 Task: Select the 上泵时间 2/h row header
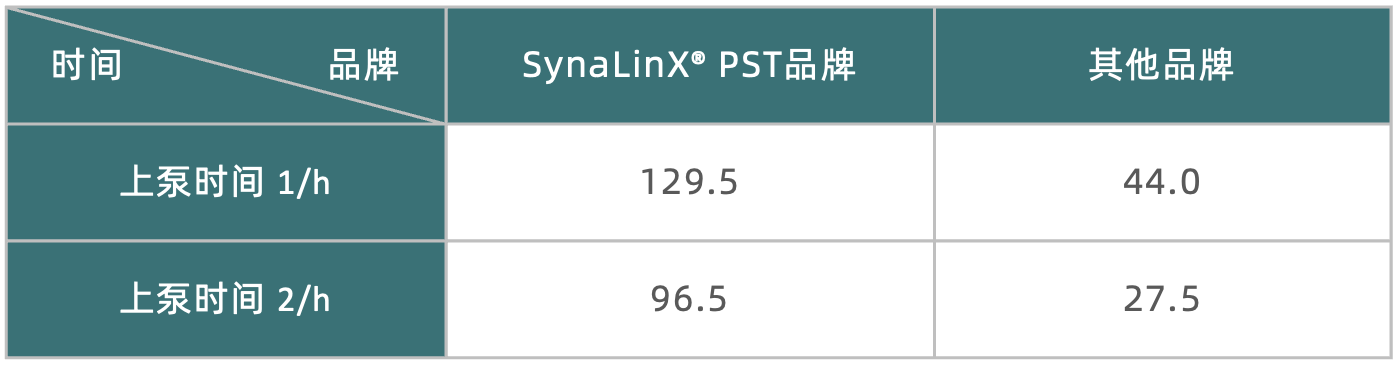(226, 299)
